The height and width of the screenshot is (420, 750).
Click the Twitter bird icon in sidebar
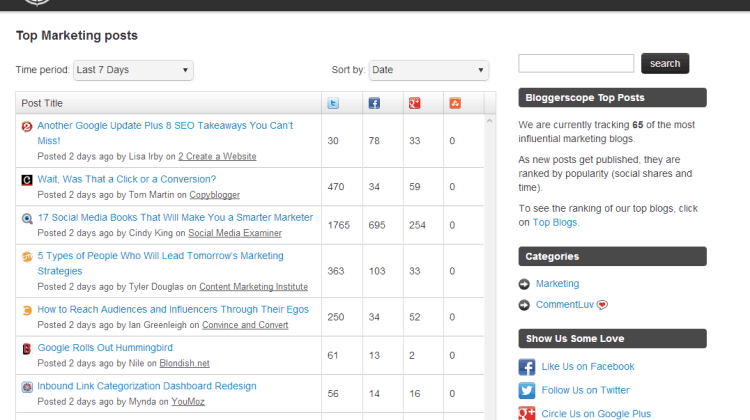click(x=527, y=390)
